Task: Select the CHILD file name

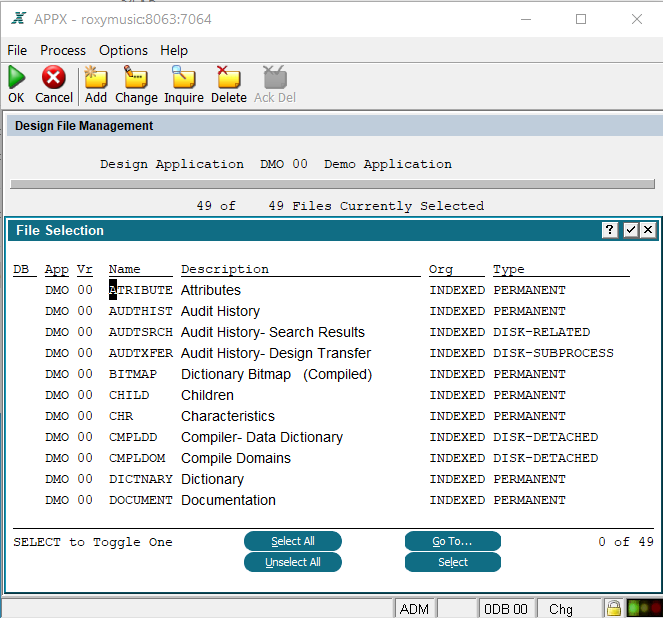Action: tap(129, 395)
